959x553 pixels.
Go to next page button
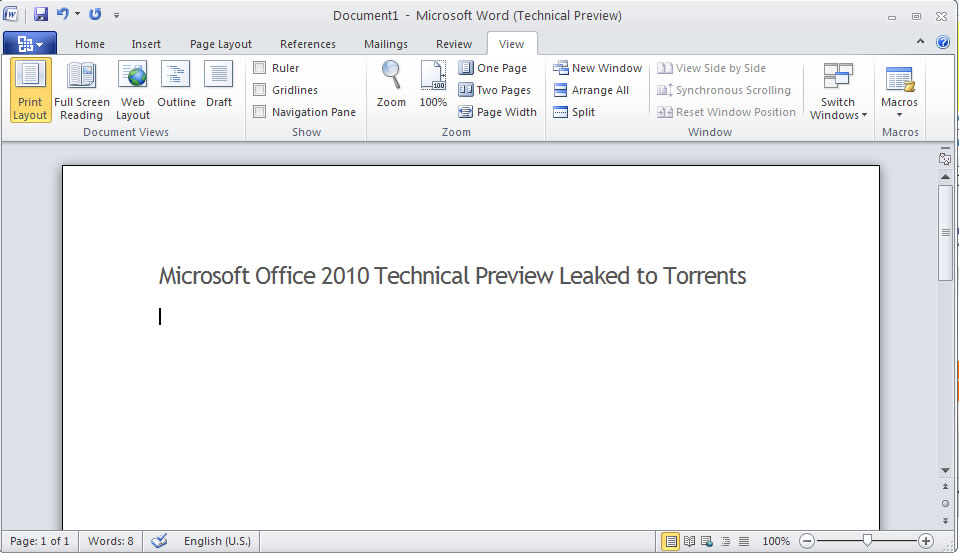(946, 521)
